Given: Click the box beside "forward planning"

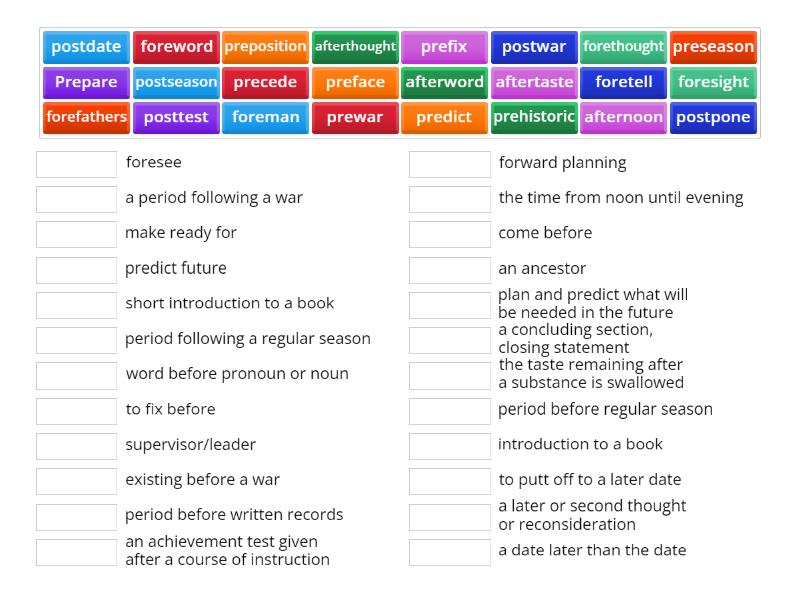Looking at the screenshot, I should tap(449, 164).
